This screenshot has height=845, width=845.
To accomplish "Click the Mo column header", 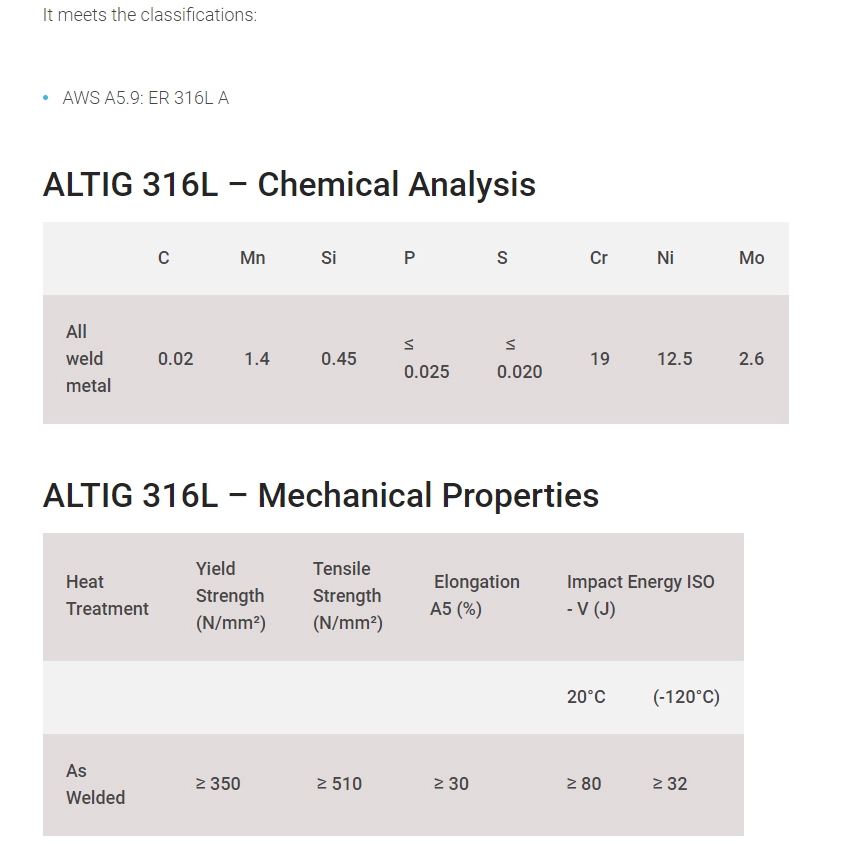I will click(x=751, y=258).
